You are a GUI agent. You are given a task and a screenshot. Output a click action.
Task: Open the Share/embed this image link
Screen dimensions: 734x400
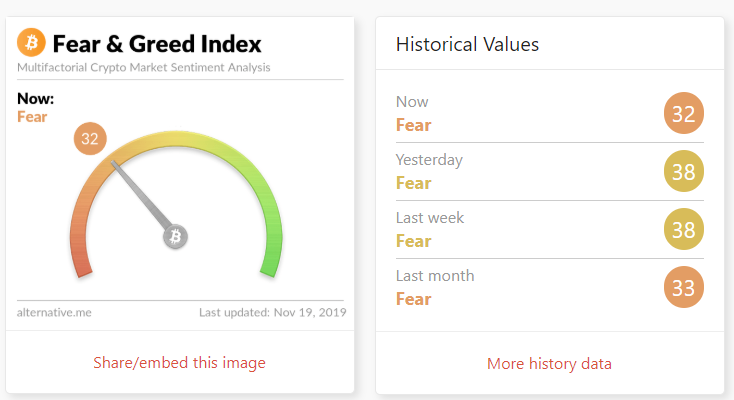click(180, 362)
